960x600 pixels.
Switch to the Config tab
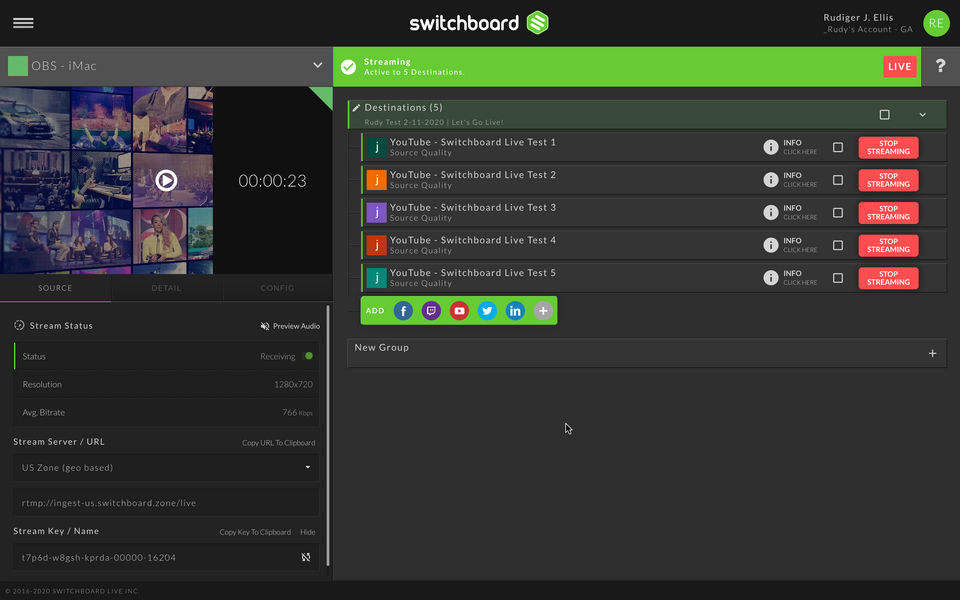click(x=277, y=288)
